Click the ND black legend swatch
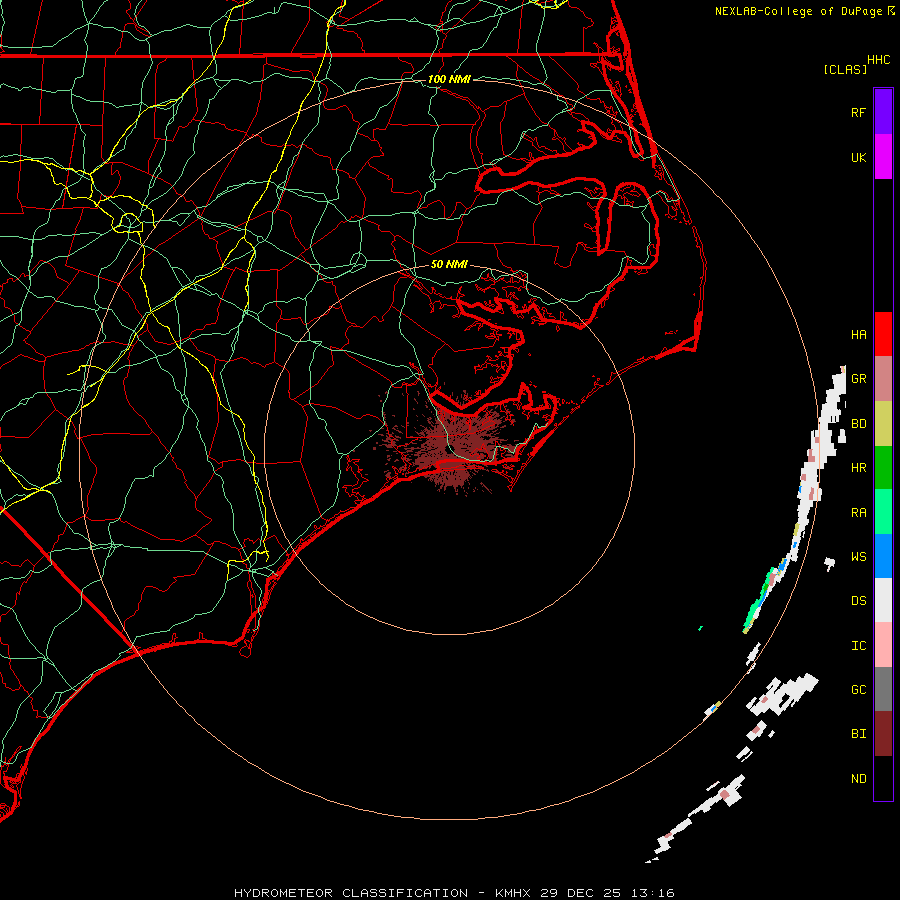 pyautogui.click(x=883, y=778)
